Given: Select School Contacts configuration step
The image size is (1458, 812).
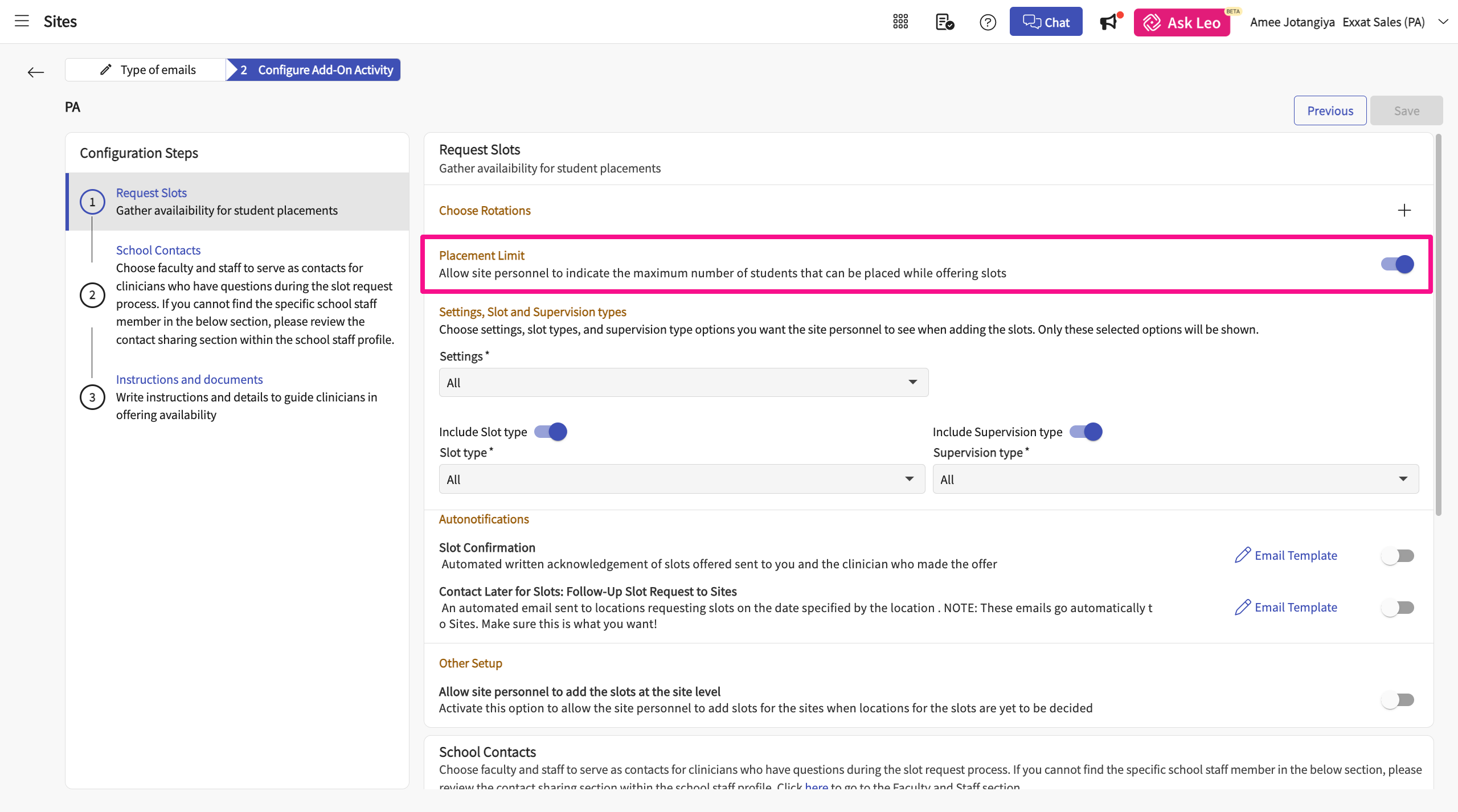Looking at the screenshot, I should tap(158, 251).
